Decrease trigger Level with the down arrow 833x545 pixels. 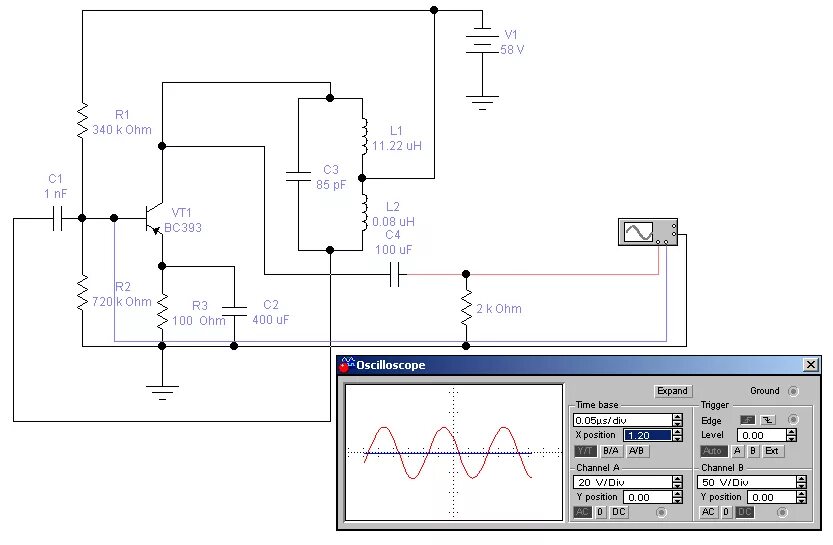tap(792, 438)
